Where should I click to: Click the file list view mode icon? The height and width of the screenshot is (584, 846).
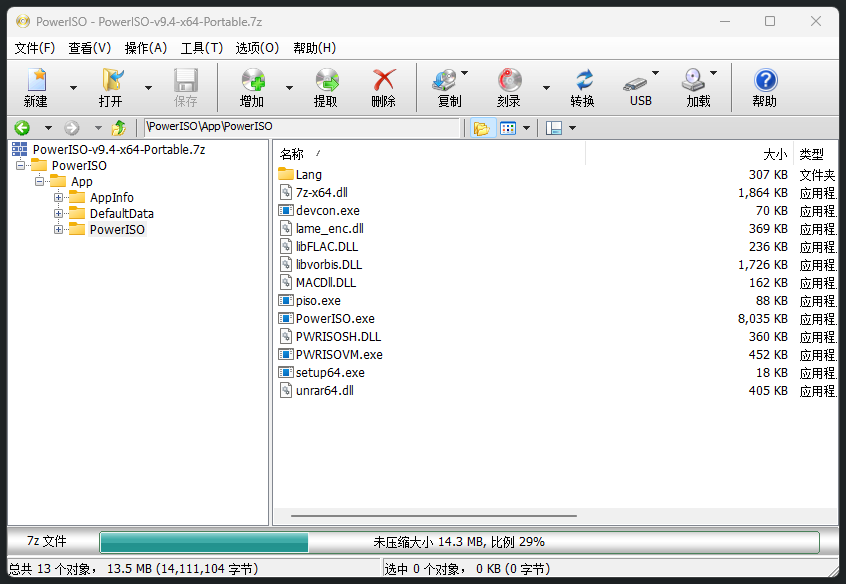[508, 128]
